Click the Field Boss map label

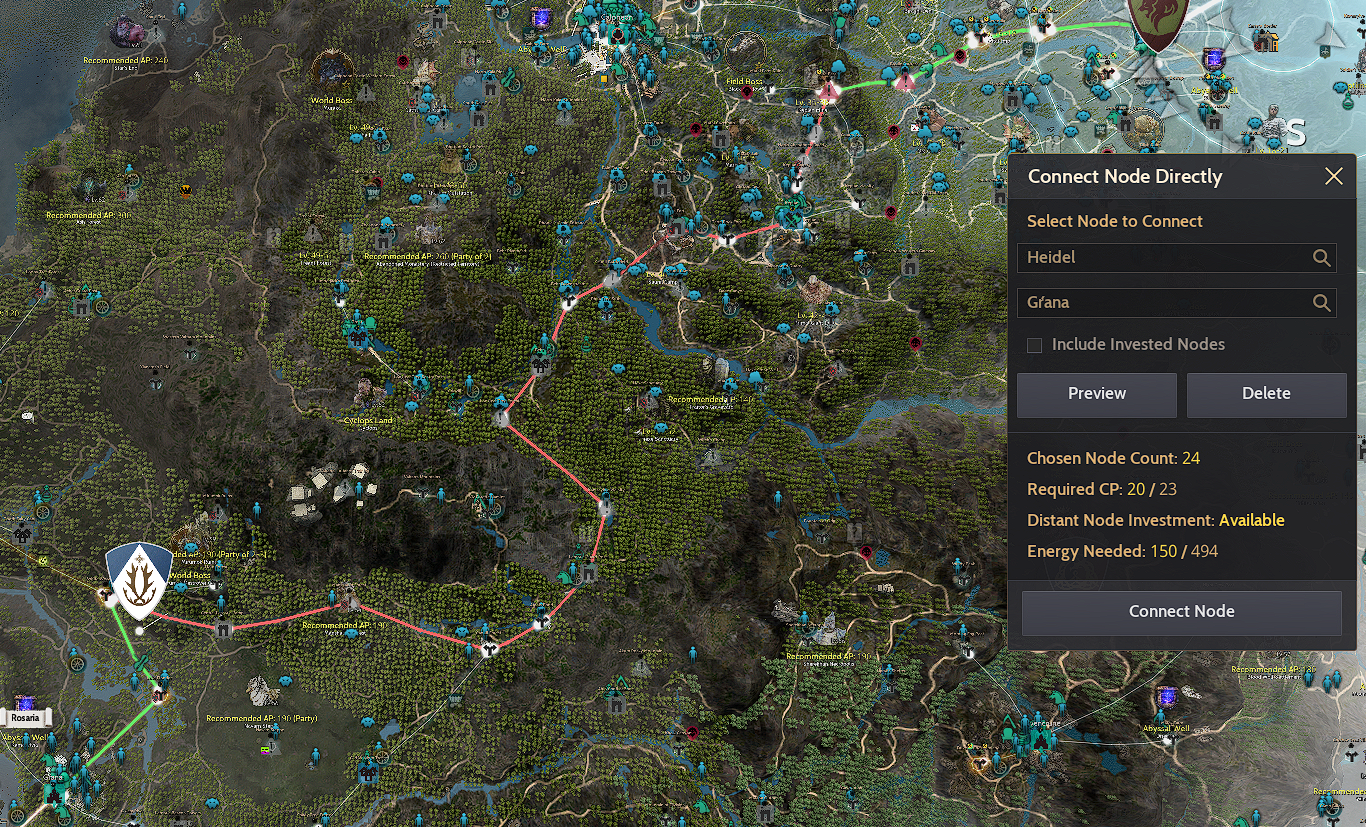(743, 81)
